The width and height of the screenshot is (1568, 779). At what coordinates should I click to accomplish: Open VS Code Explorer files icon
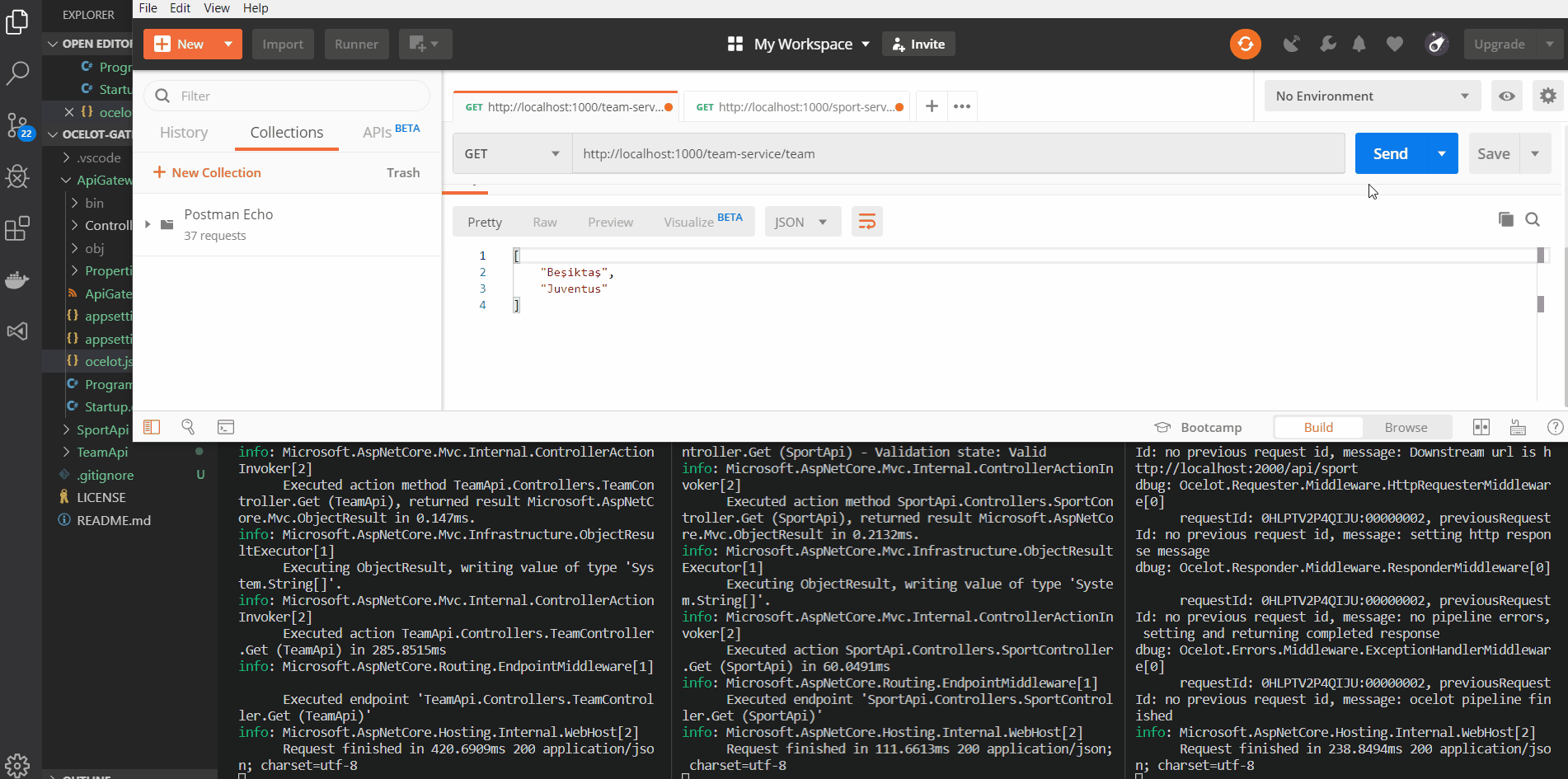17,21
